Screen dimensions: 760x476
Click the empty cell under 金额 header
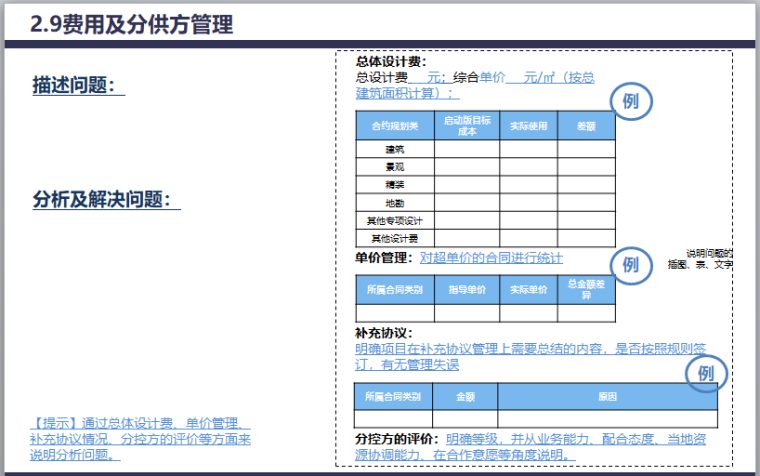point(465,418)
